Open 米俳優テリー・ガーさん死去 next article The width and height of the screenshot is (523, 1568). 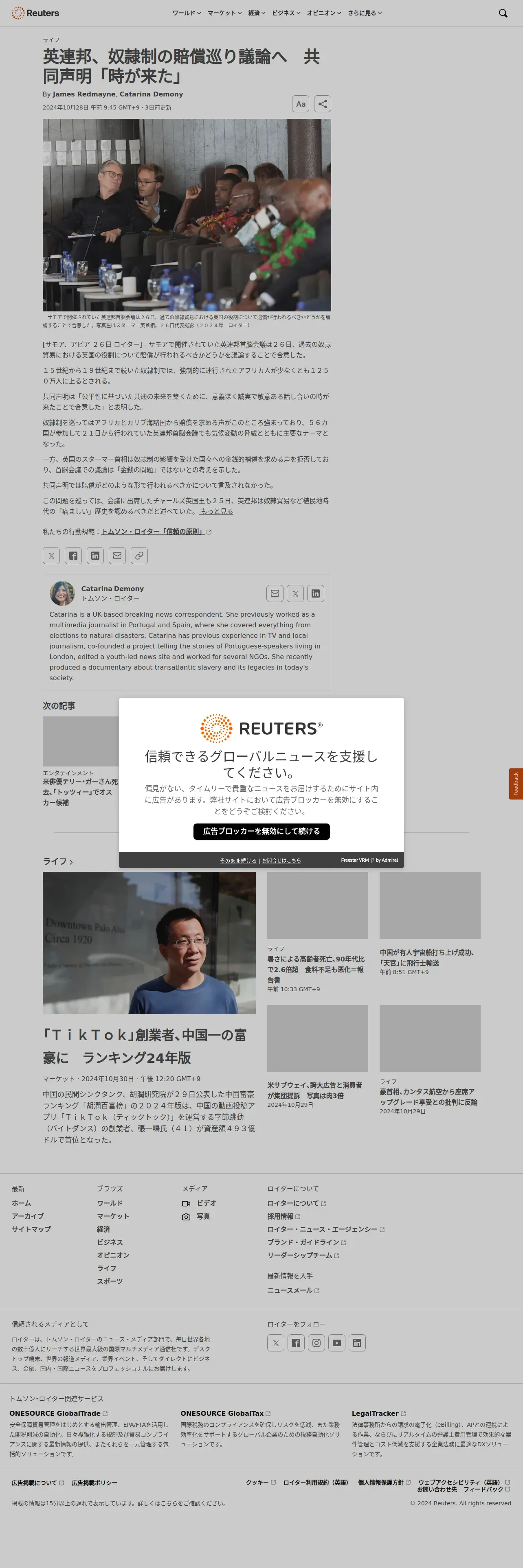80,792
